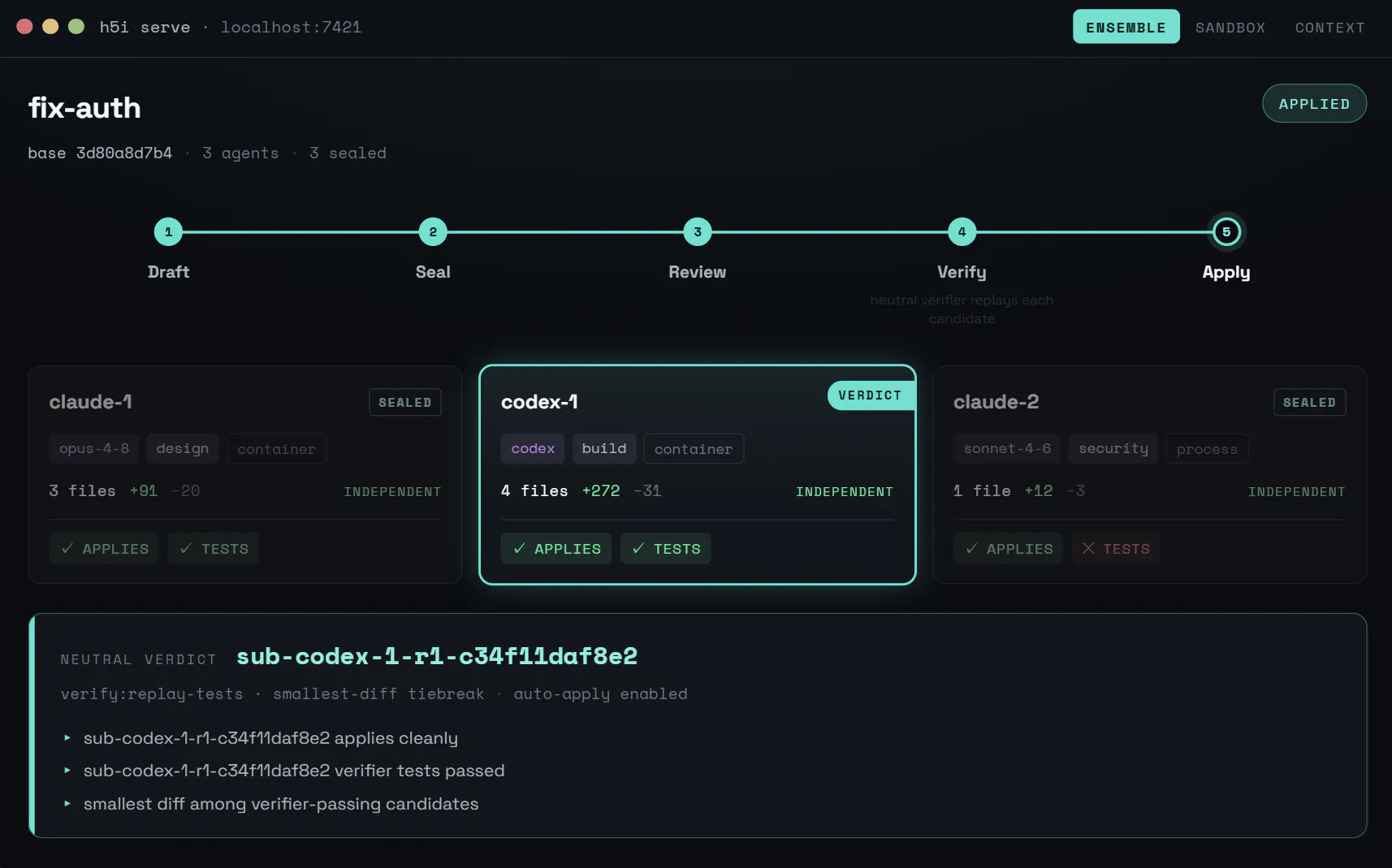The width and height of the screenshot is (1392, 868).
Task: Click INDEPENDENT label on codex-1 card
Action: [x=845, y=491]
